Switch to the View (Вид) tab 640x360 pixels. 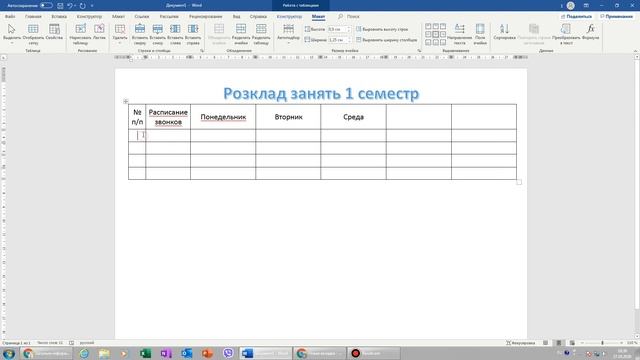coord(236,16)
